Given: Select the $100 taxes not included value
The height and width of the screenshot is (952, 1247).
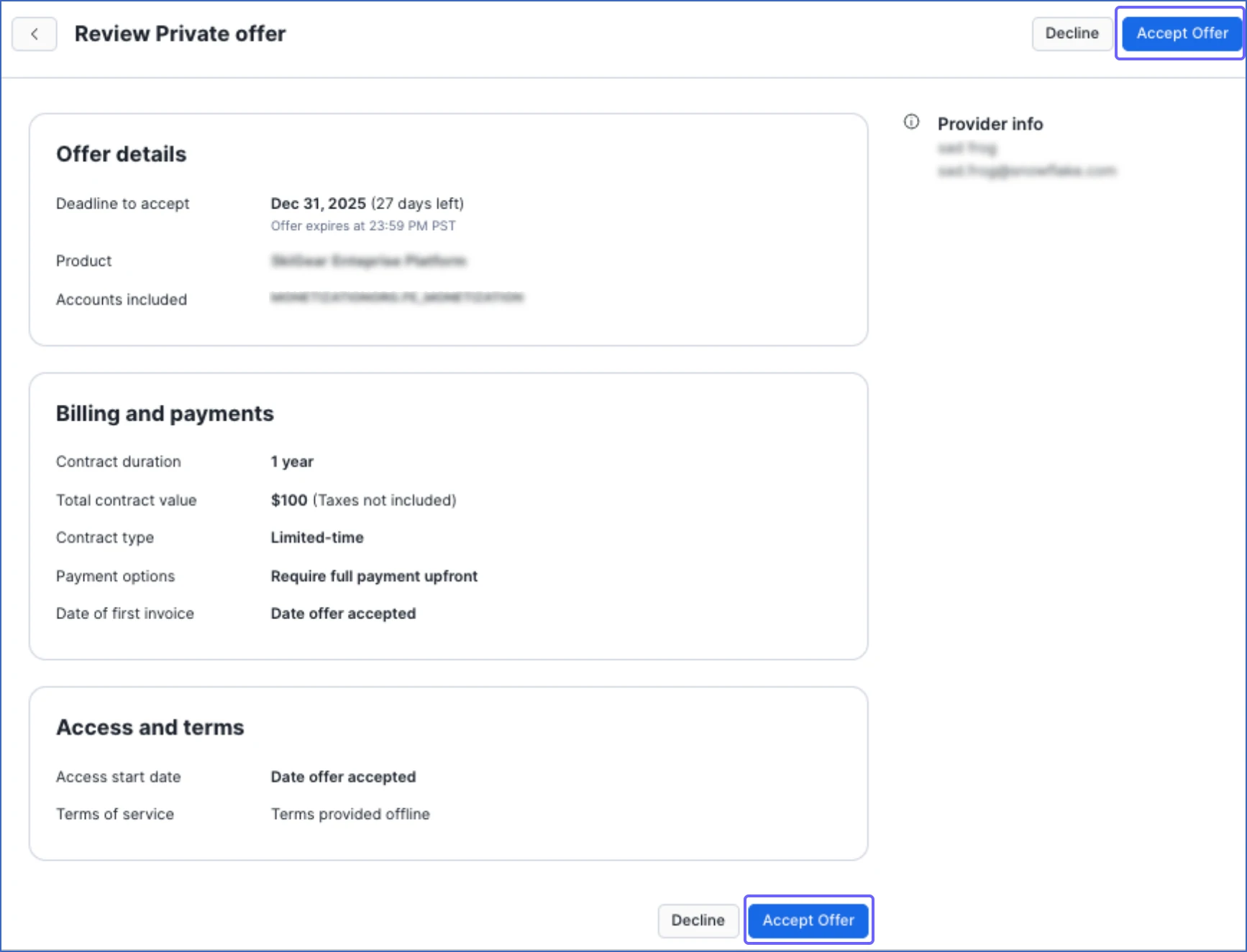Looking at the screenshot, I should (x=363, y=500).
